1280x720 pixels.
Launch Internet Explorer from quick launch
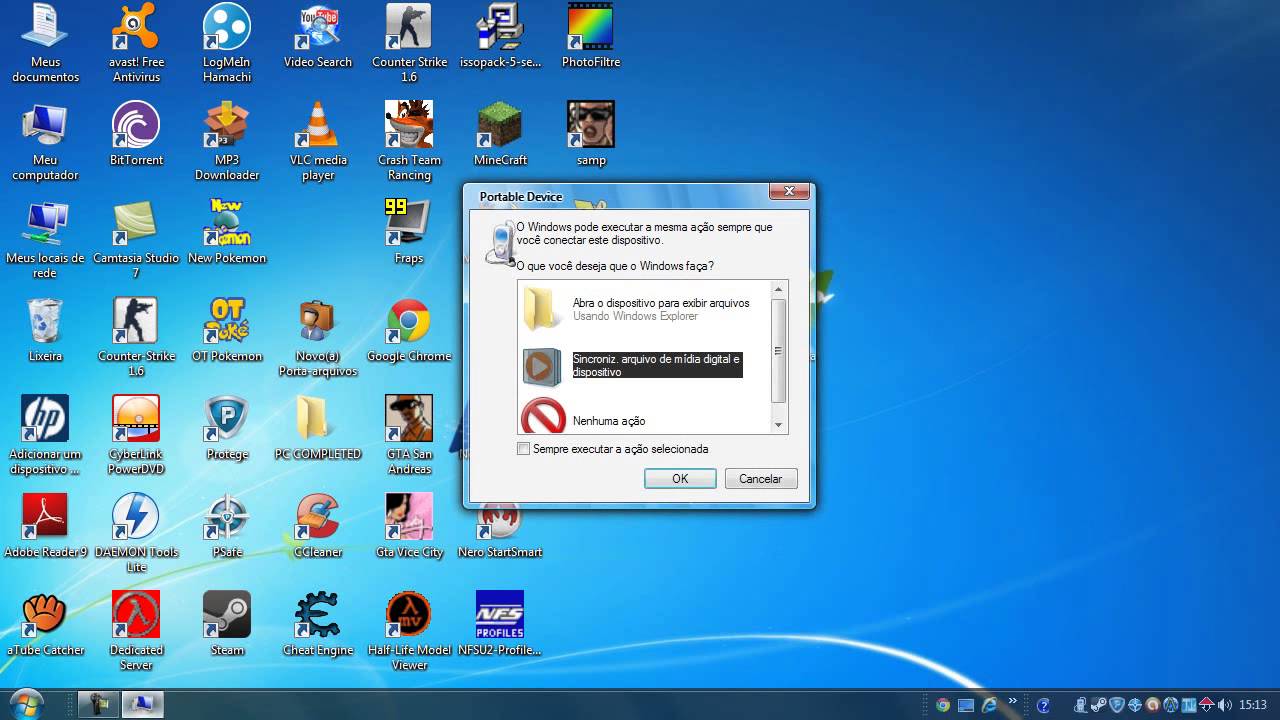tap(990, 705)
